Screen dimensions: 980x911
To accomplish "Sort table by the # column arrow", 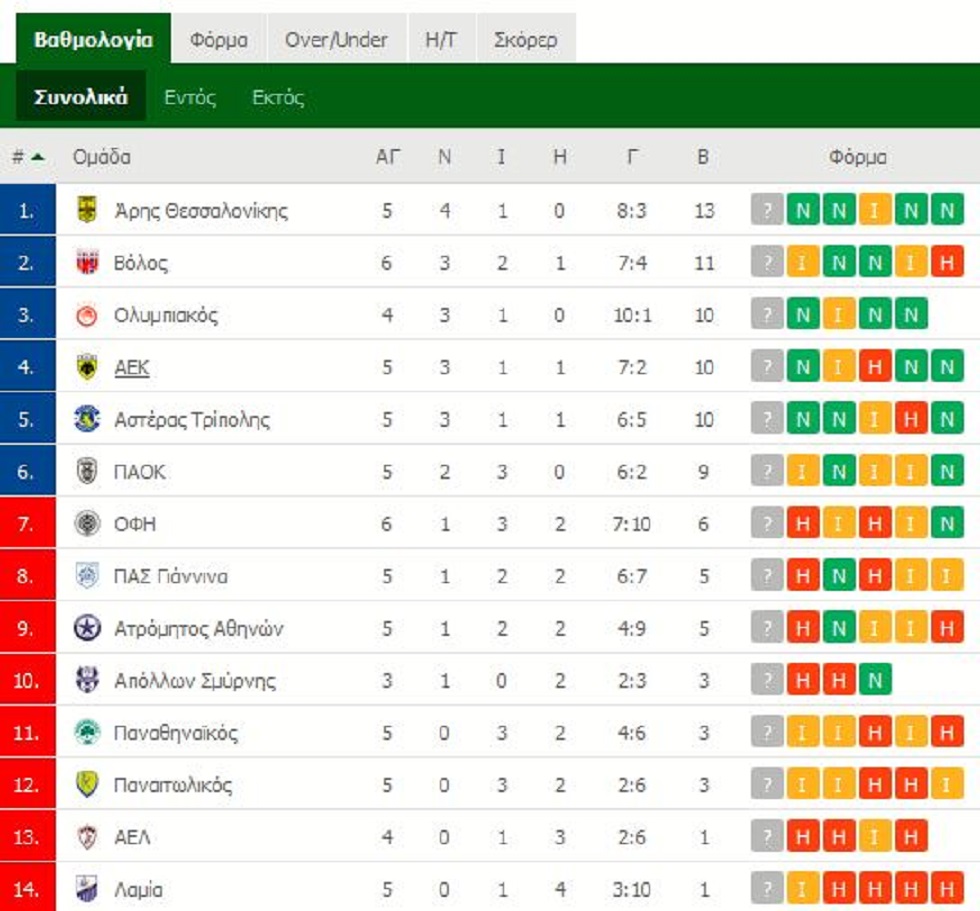I will pyautogui.click(x=38, y=157).
